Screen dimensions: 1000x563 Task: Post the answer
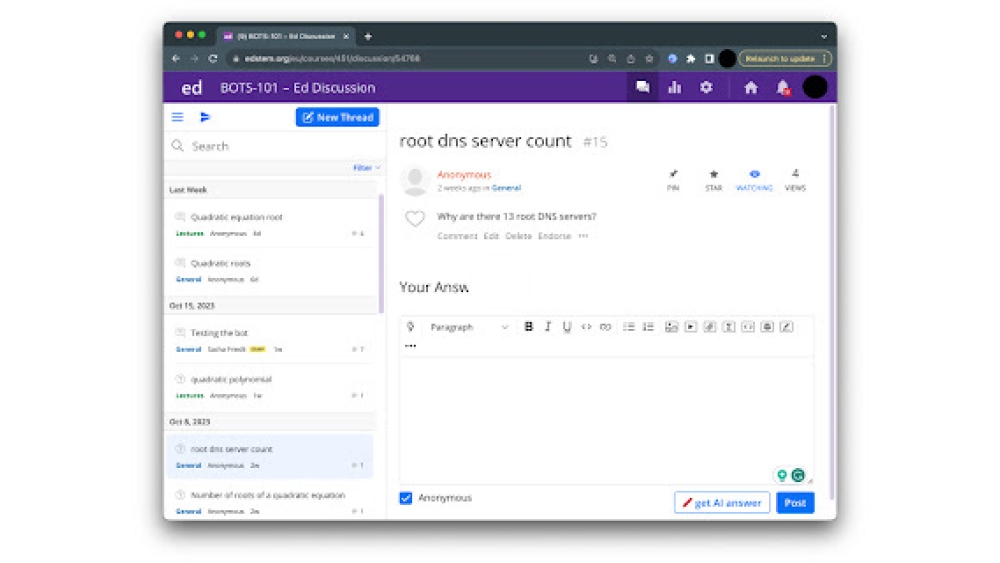[x=795, y=503]
